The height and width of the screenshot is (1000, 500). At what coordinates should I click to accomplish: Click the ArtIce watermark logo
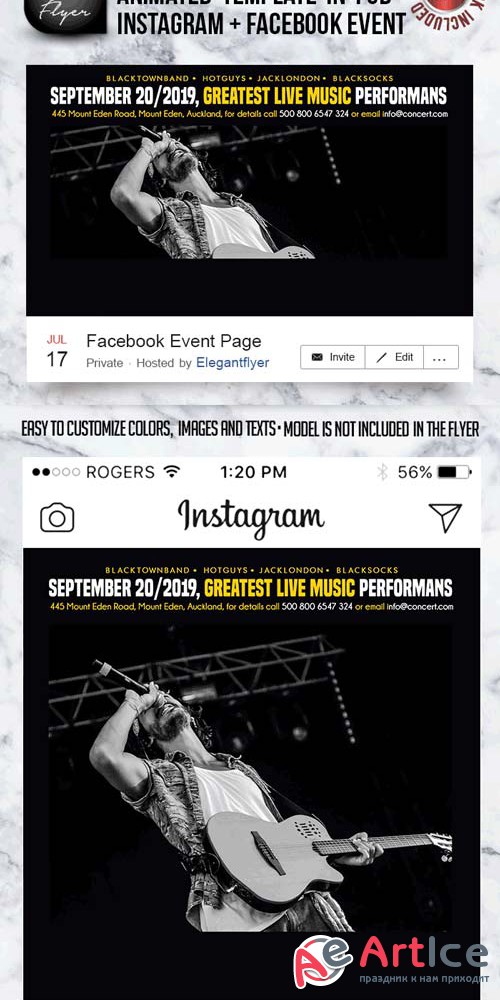pos(391,959)
